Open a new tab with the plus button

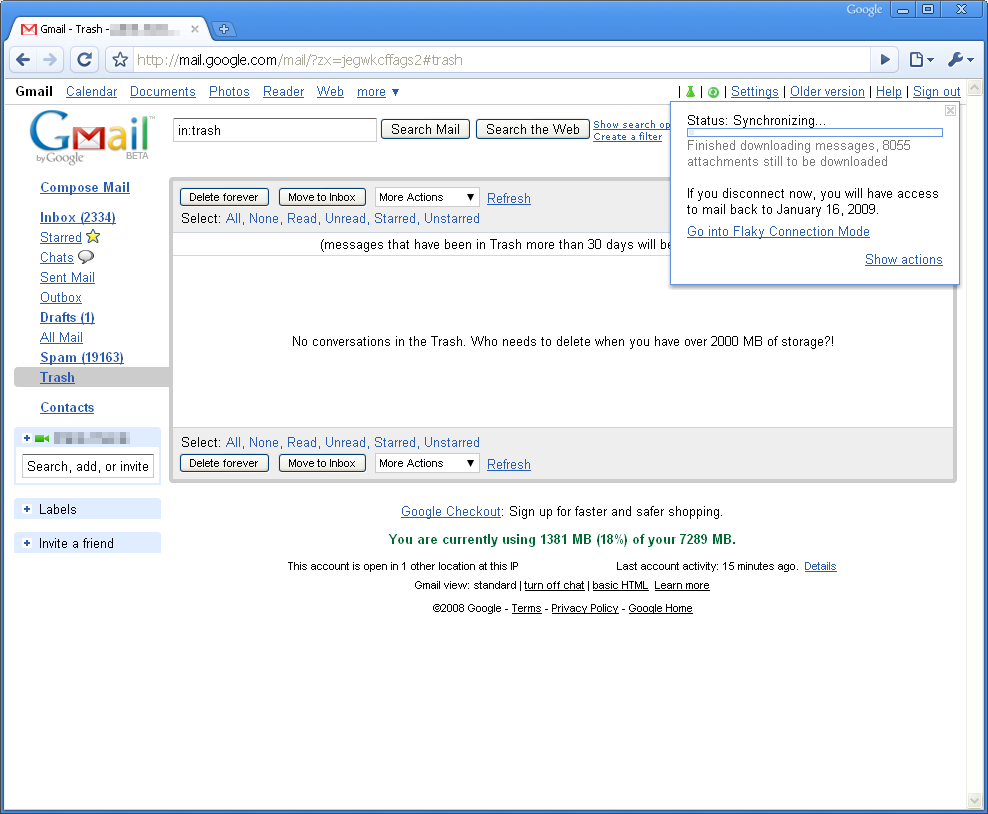tap(223, 29)
